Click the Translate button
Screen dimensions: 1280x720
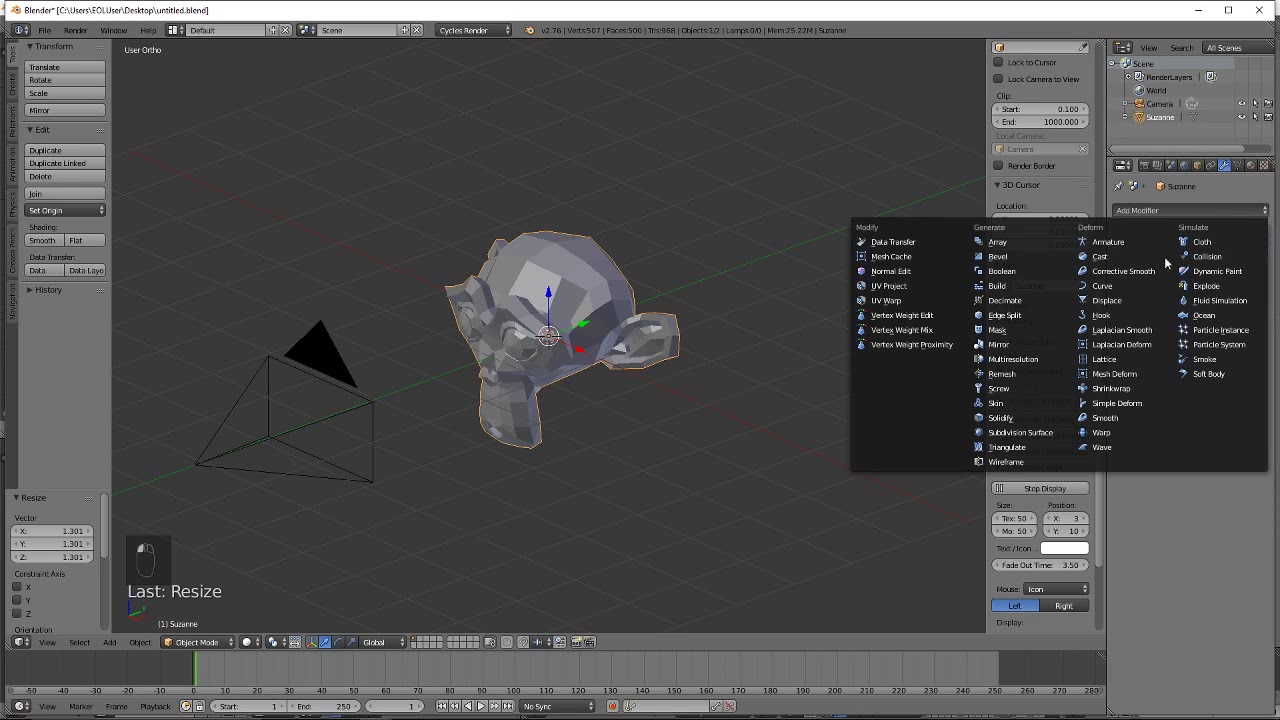click(x=65, y=67)
